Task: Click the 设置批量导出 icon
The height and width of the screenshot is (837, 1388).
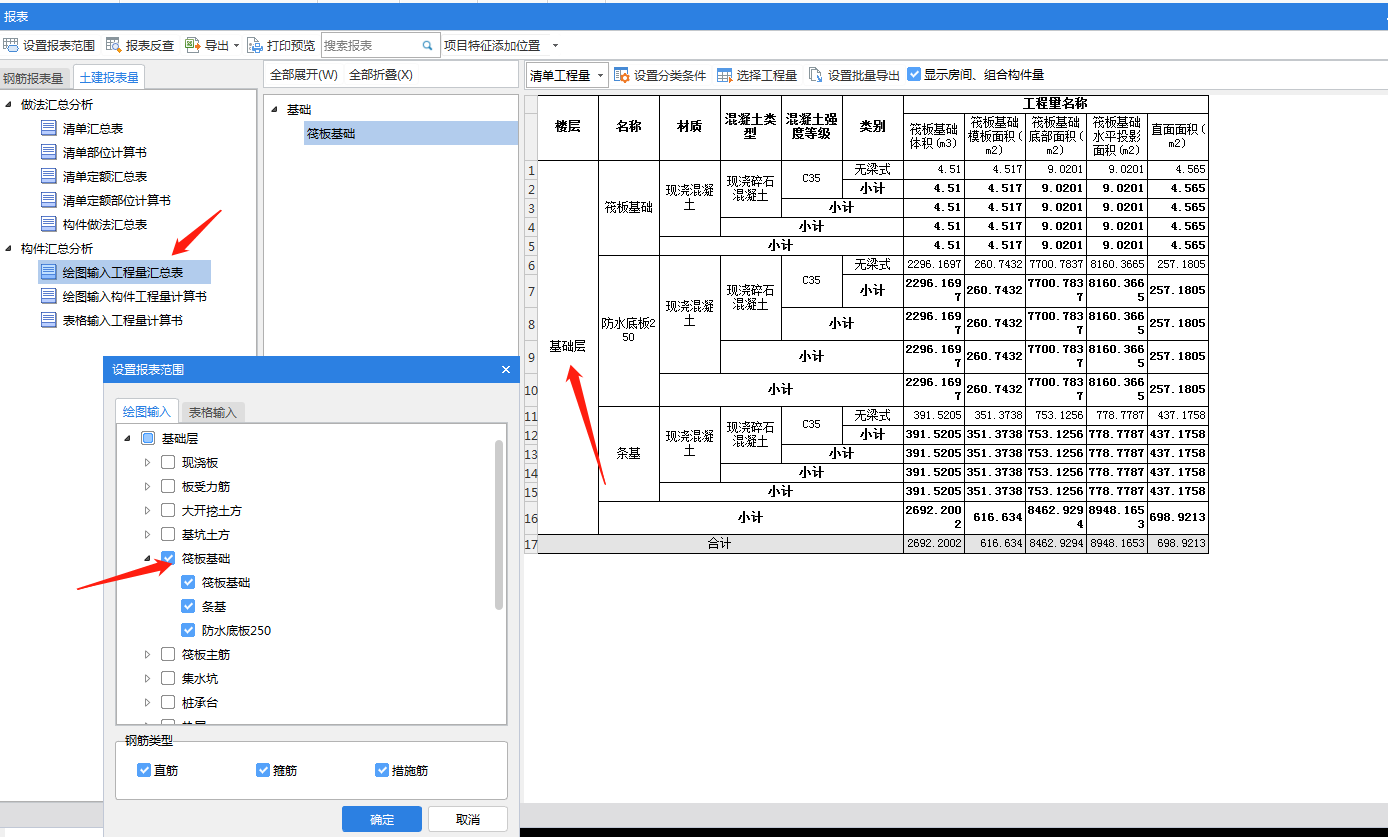Action: pos(816,75)
